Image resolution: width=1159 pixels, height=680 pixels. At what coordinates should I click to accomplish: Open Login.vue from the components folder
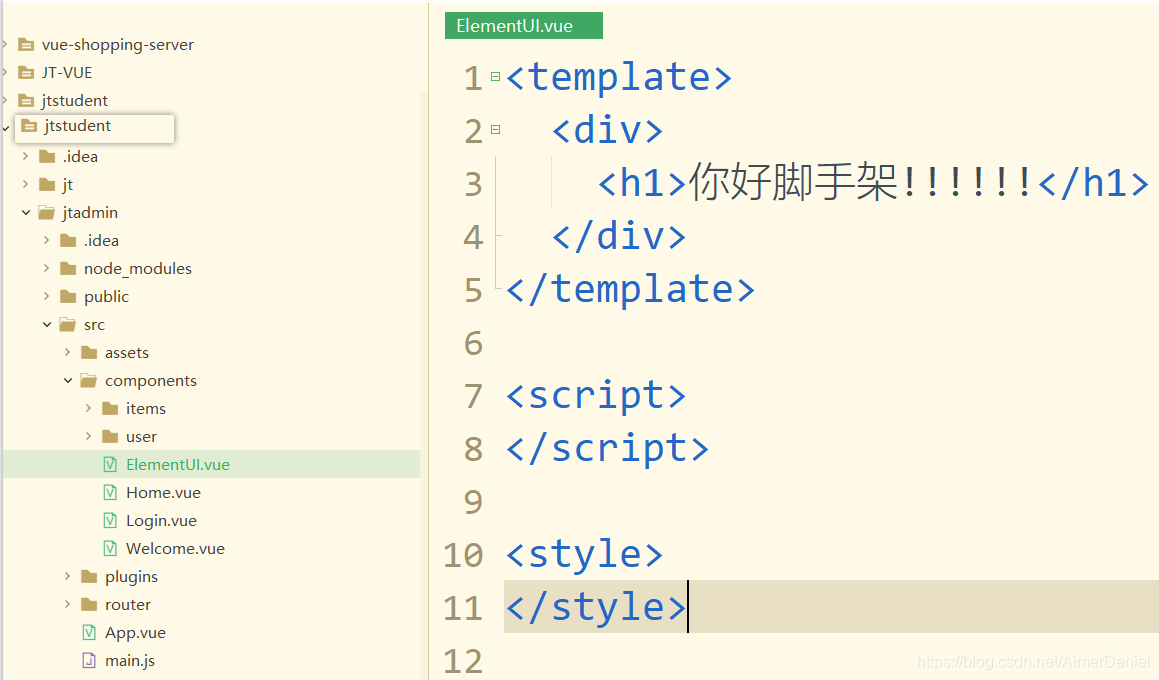pyautogui.click(x=161, y=521)
